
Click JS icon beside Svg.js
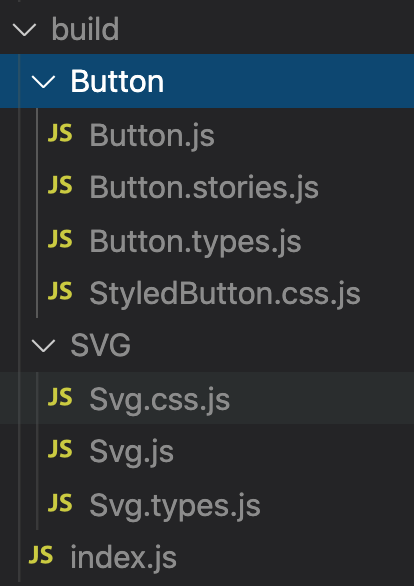pyautogui.click(x=60, y=450)
